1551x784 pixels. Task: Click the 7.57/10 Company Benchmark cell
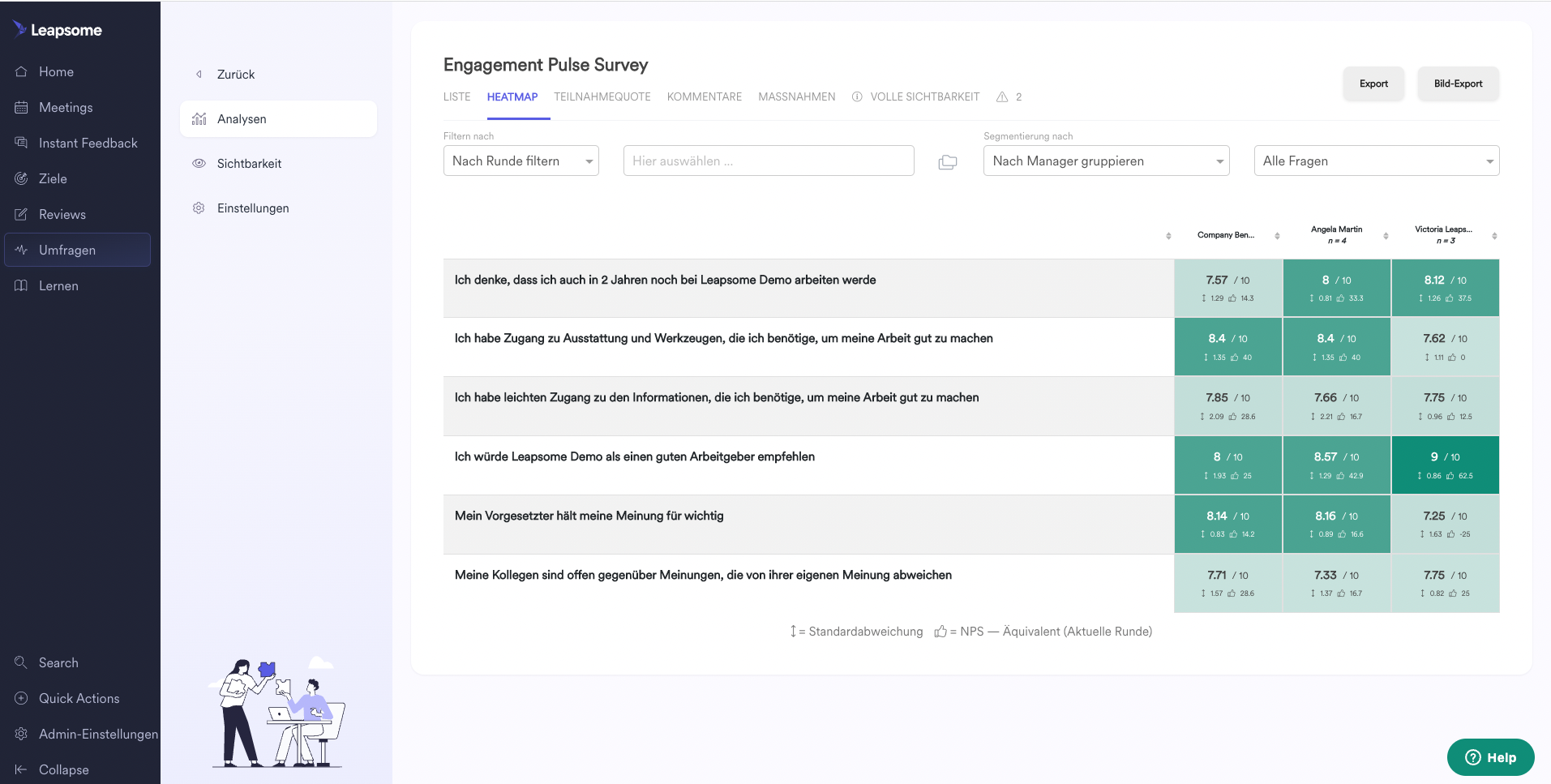pyautogui.click(x=1228, y=288)
